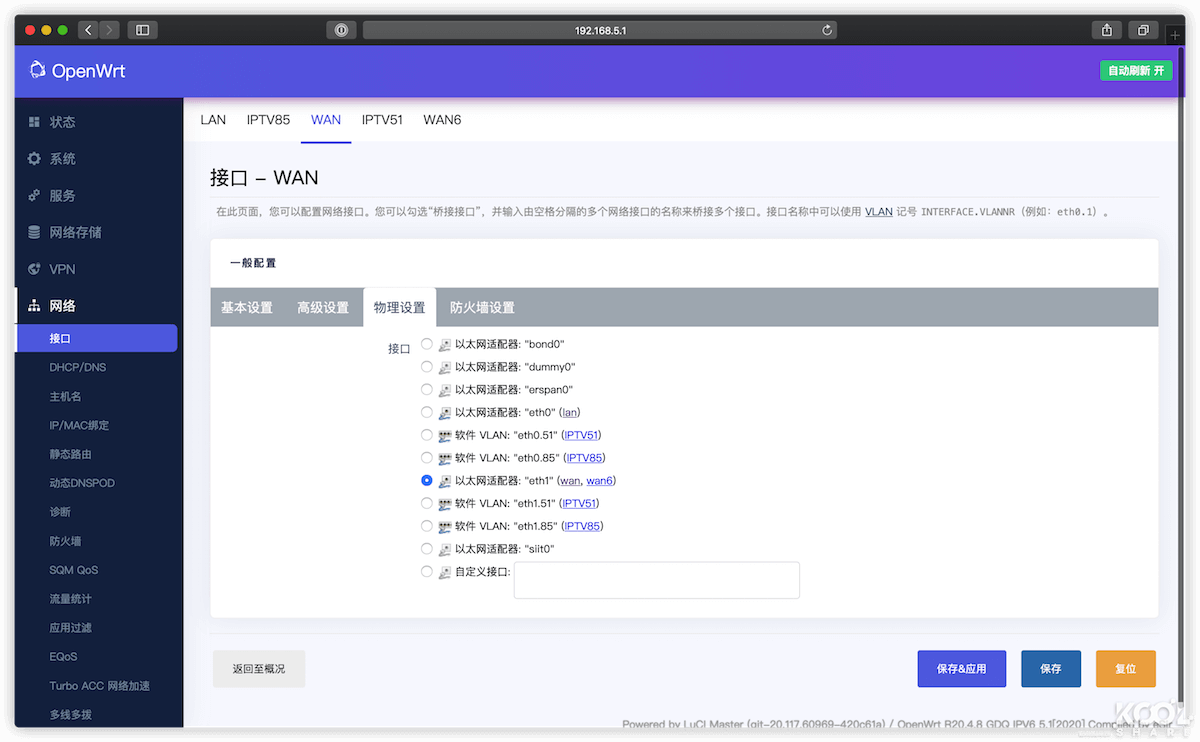Reload the page via address bar refresh icon
Image resolution: width=1200 pixels, height=742 pixels.
click(x=826, y=29)
